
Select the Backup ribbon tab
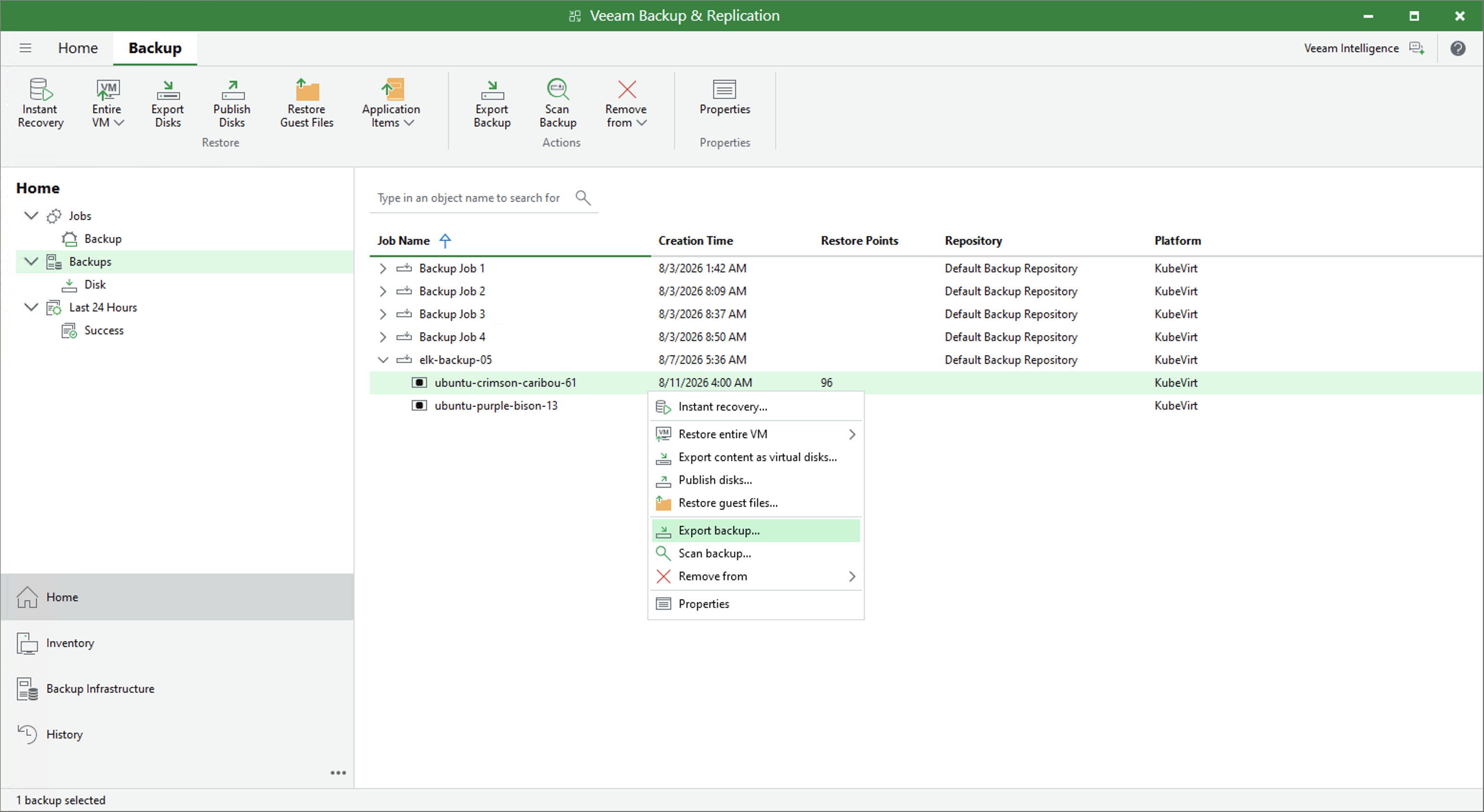pos(155,48)
